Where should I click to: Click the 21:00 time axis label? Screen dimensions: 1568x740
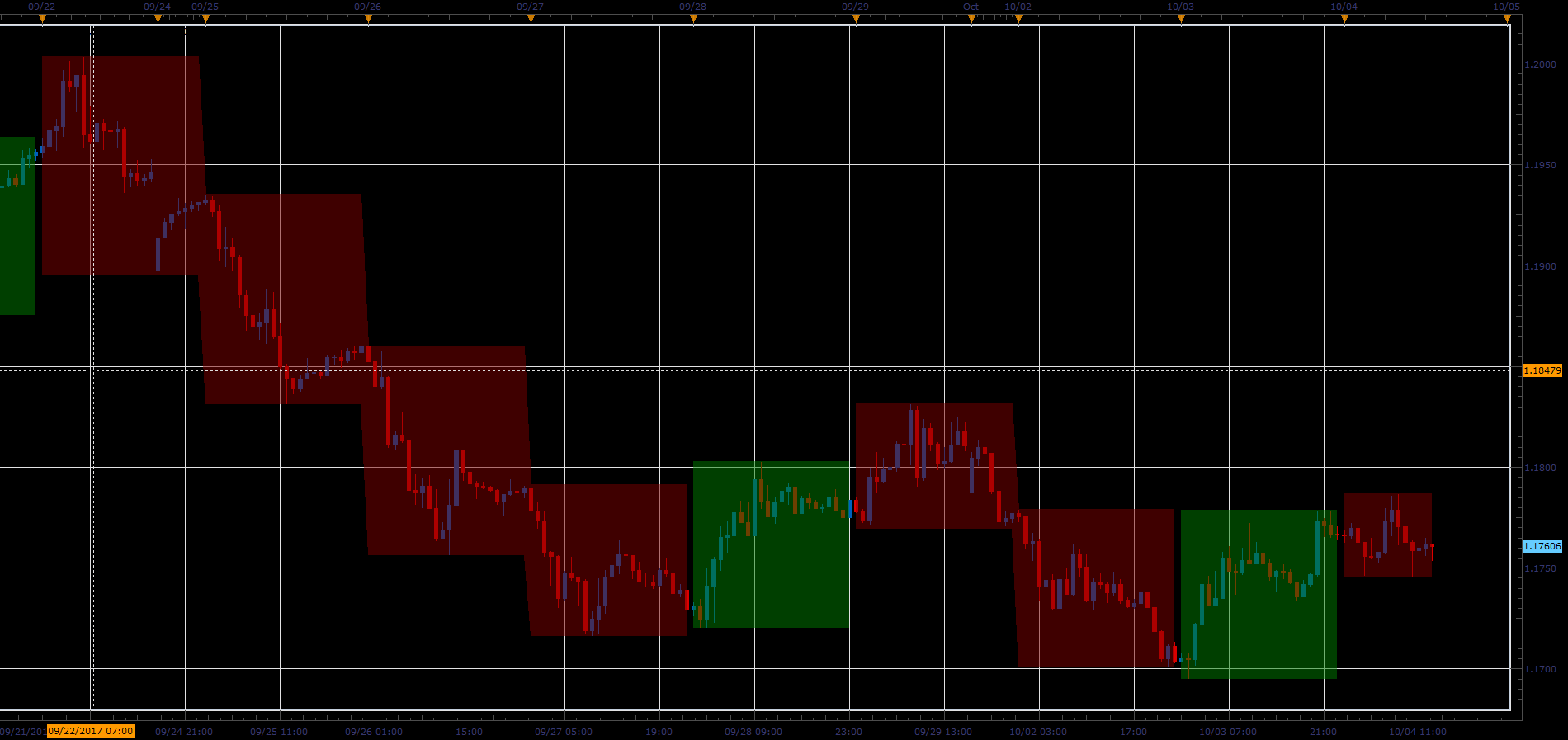point(1323,732)
